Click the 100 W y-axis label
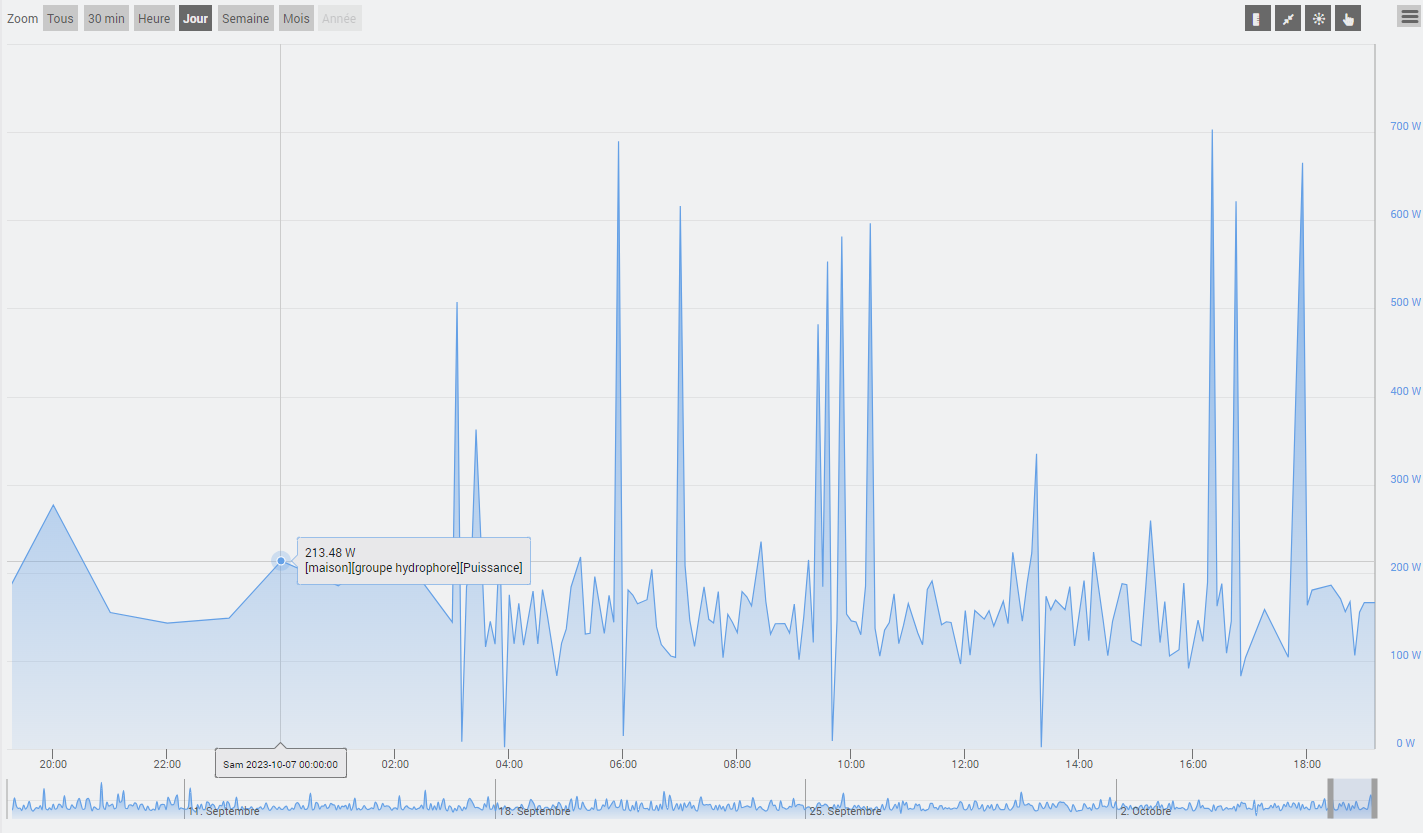1423x833 pixels. click(x=1405, y=655)
